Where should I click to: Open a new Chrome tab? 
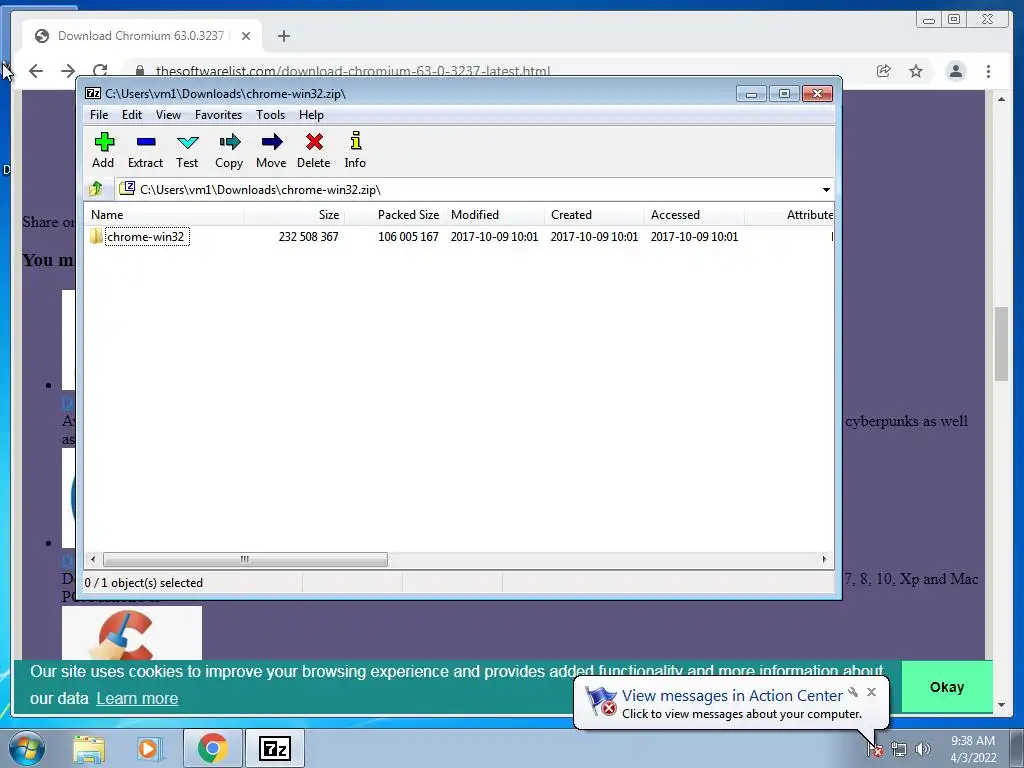(283, 36)
